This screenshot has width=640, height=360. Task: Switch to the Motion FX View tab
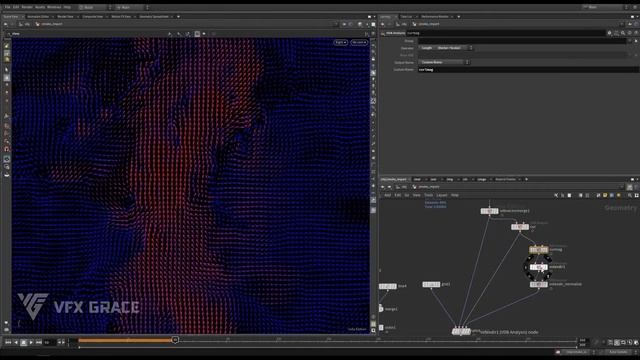click(x=121, y=17)
